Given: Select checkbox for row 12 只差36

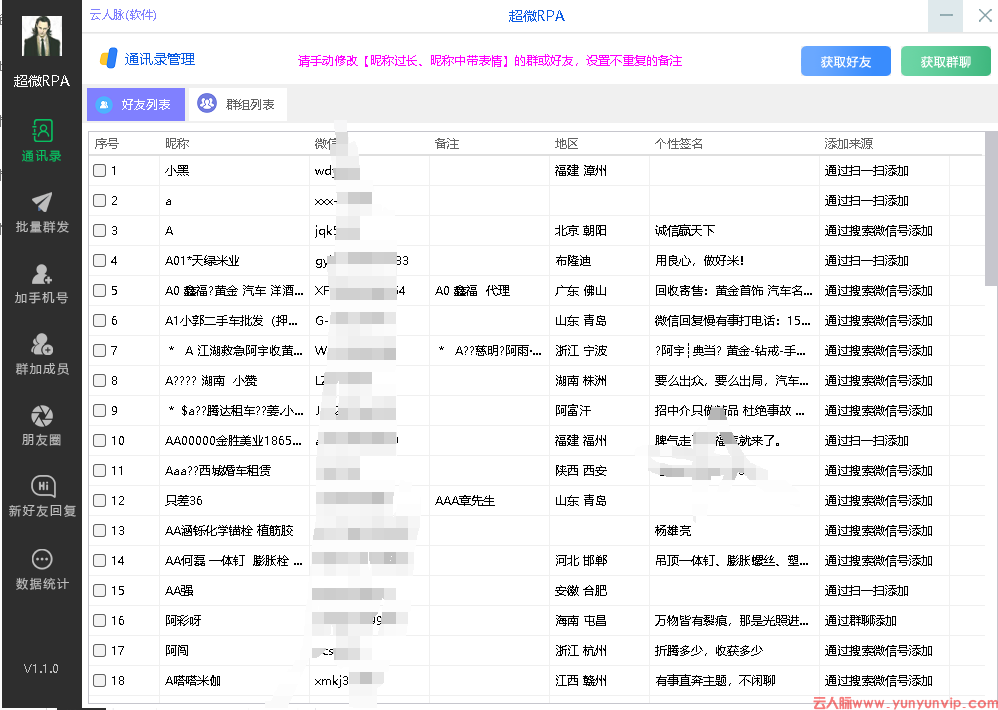Looking at the screenshot, I should click(99, 501).
